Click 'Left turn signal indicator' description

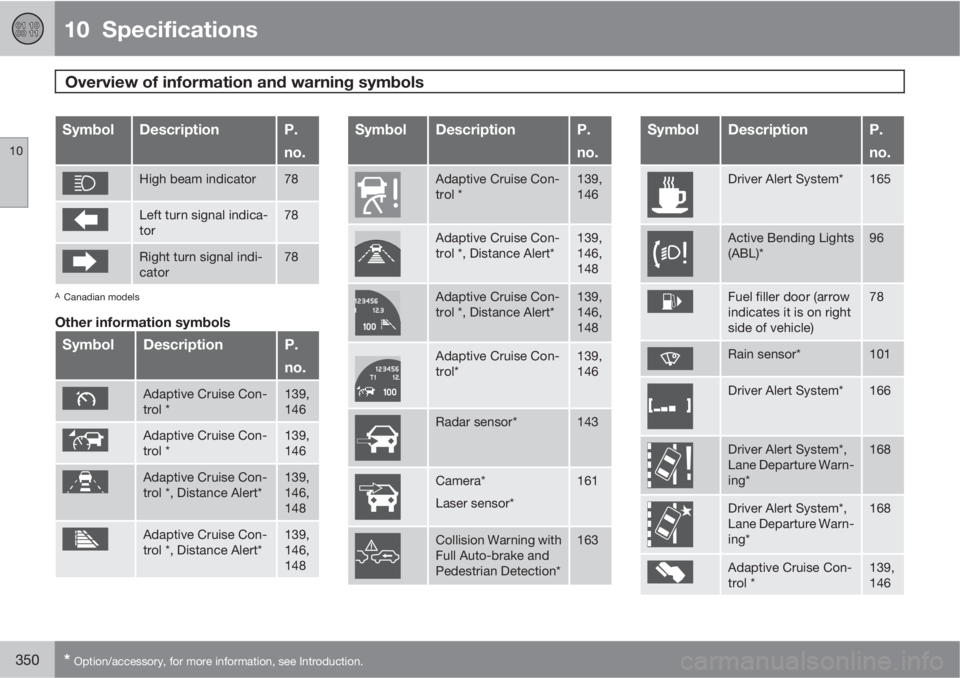[x=203, y=222]
